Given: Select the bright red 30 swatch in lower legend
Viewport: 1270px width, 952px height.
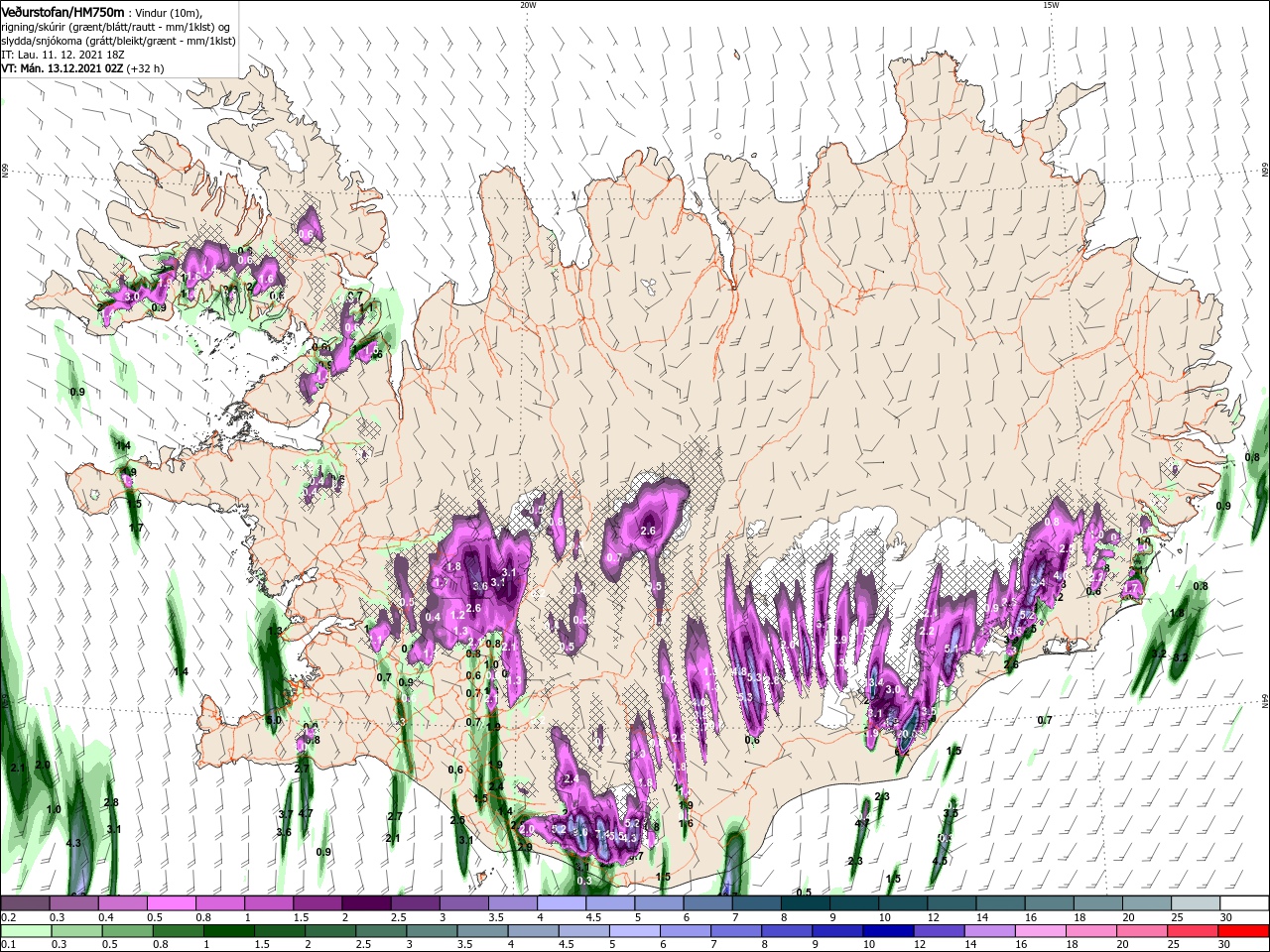Looking at the screenshot, I should 1243,931.
